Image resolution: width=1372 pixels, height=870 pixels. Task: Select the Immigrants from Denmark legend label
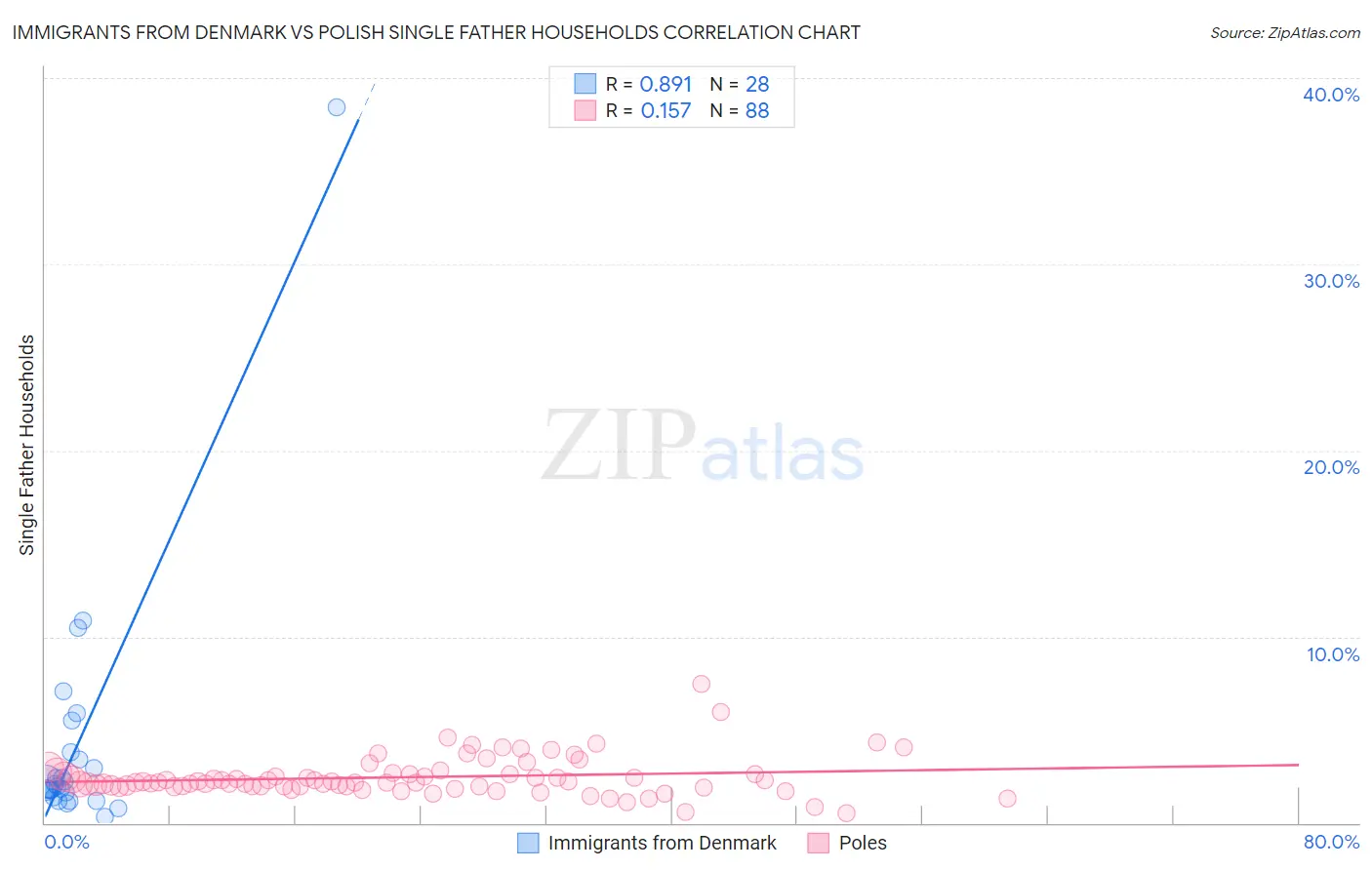(x=663, y=843)
